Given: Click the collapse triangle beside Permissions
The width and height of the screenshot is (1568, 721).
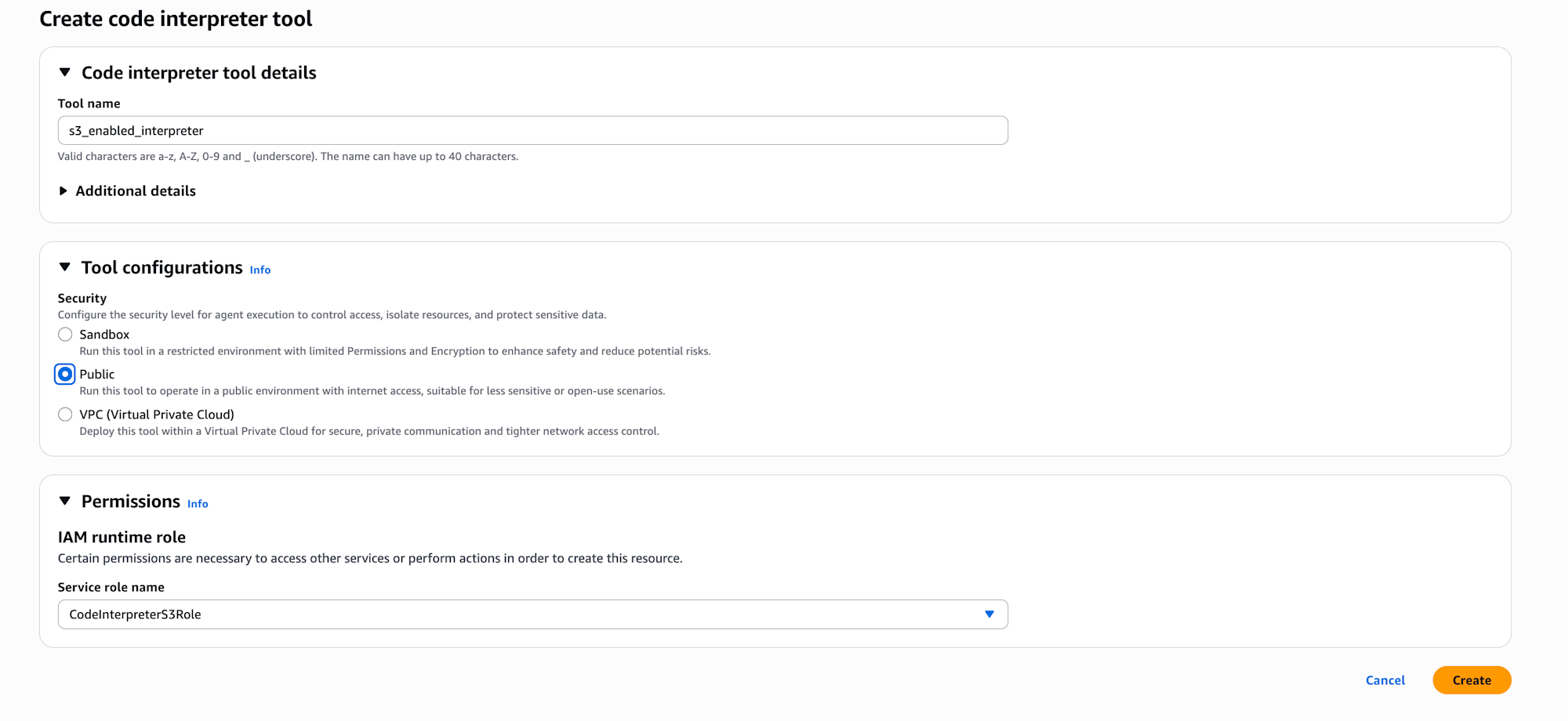Looking at the screenshot, I should click(x=65, y=501).
